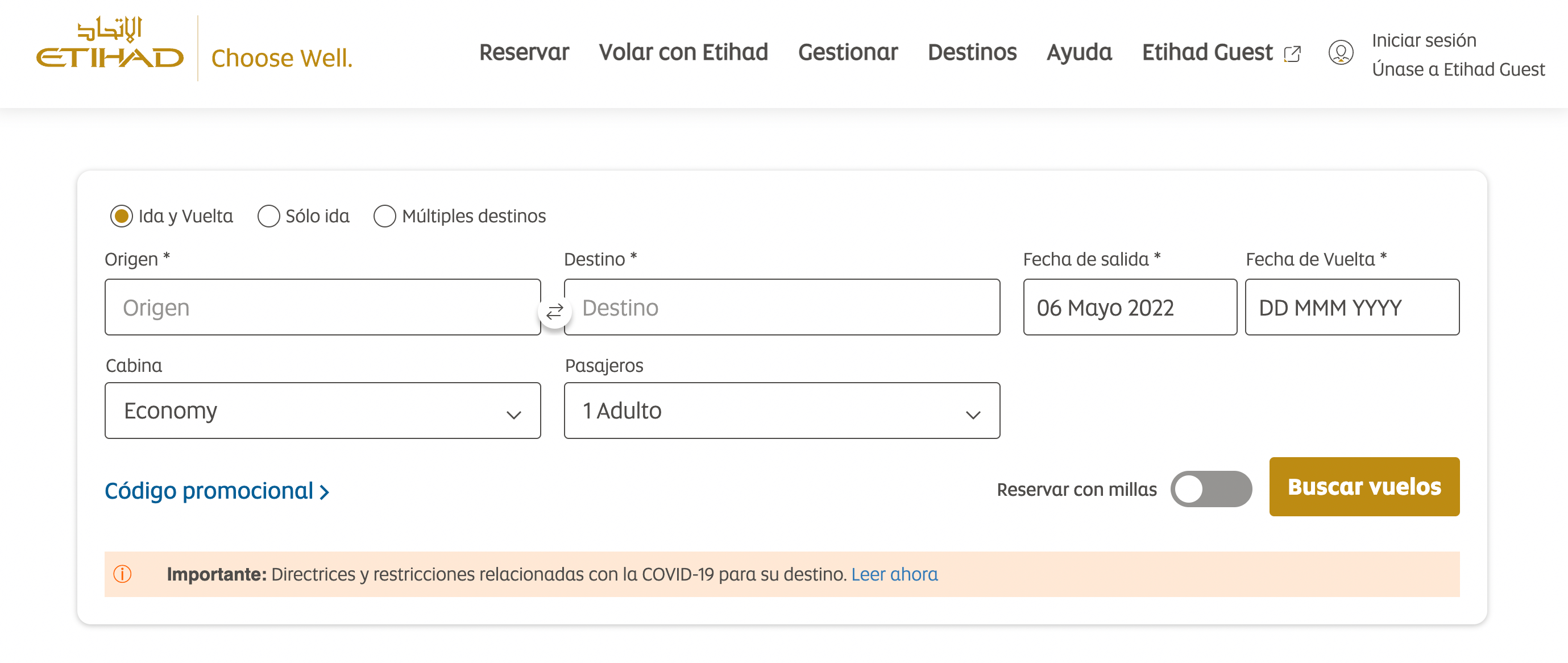Image resolution: width=1568 pixels, height=663 pixels.
Task: Open the Gestionar menu
Action: pos(847,52)
